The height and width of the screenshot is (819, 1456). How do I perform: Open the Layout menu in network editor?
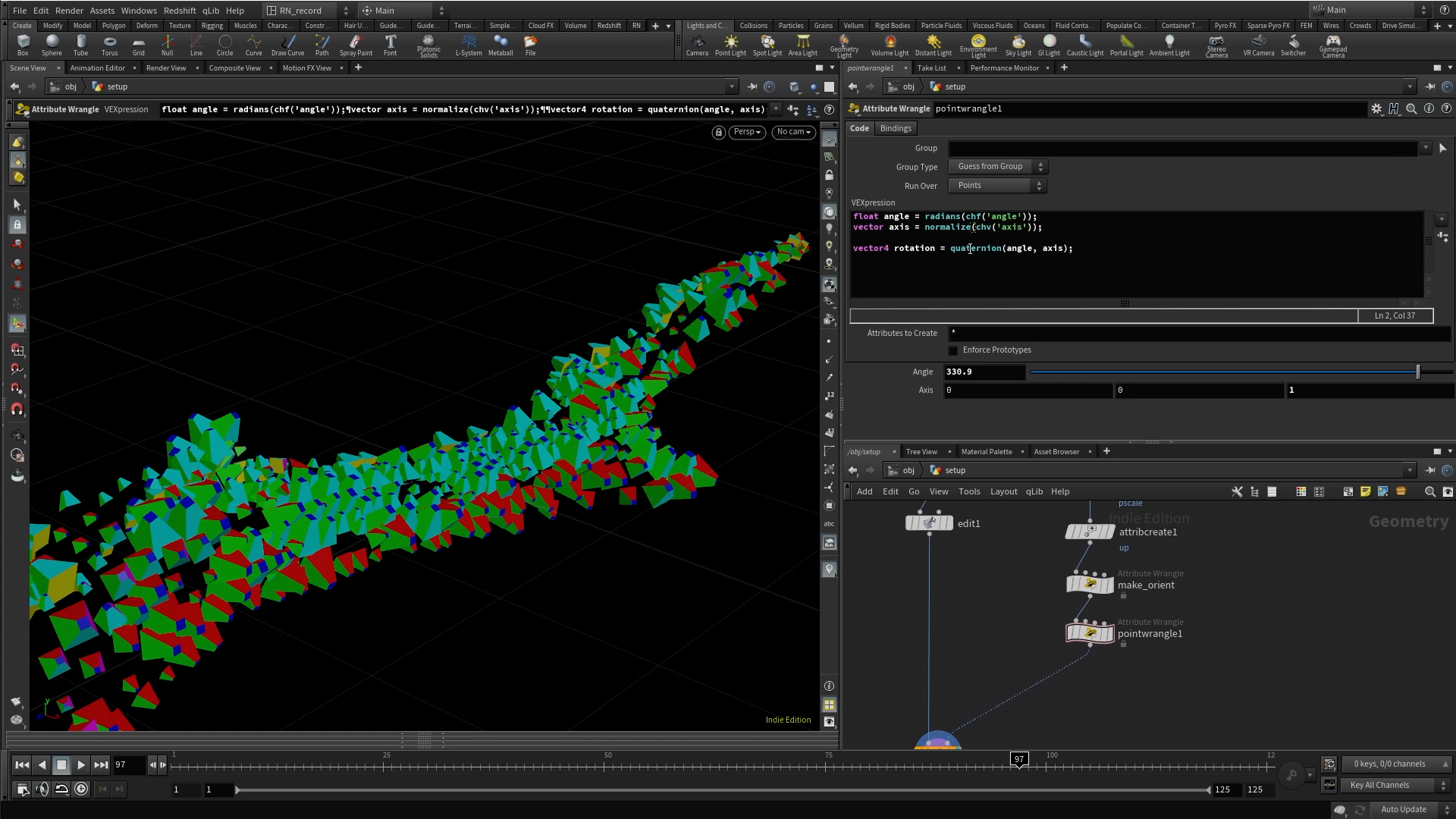pos(1003,491)
